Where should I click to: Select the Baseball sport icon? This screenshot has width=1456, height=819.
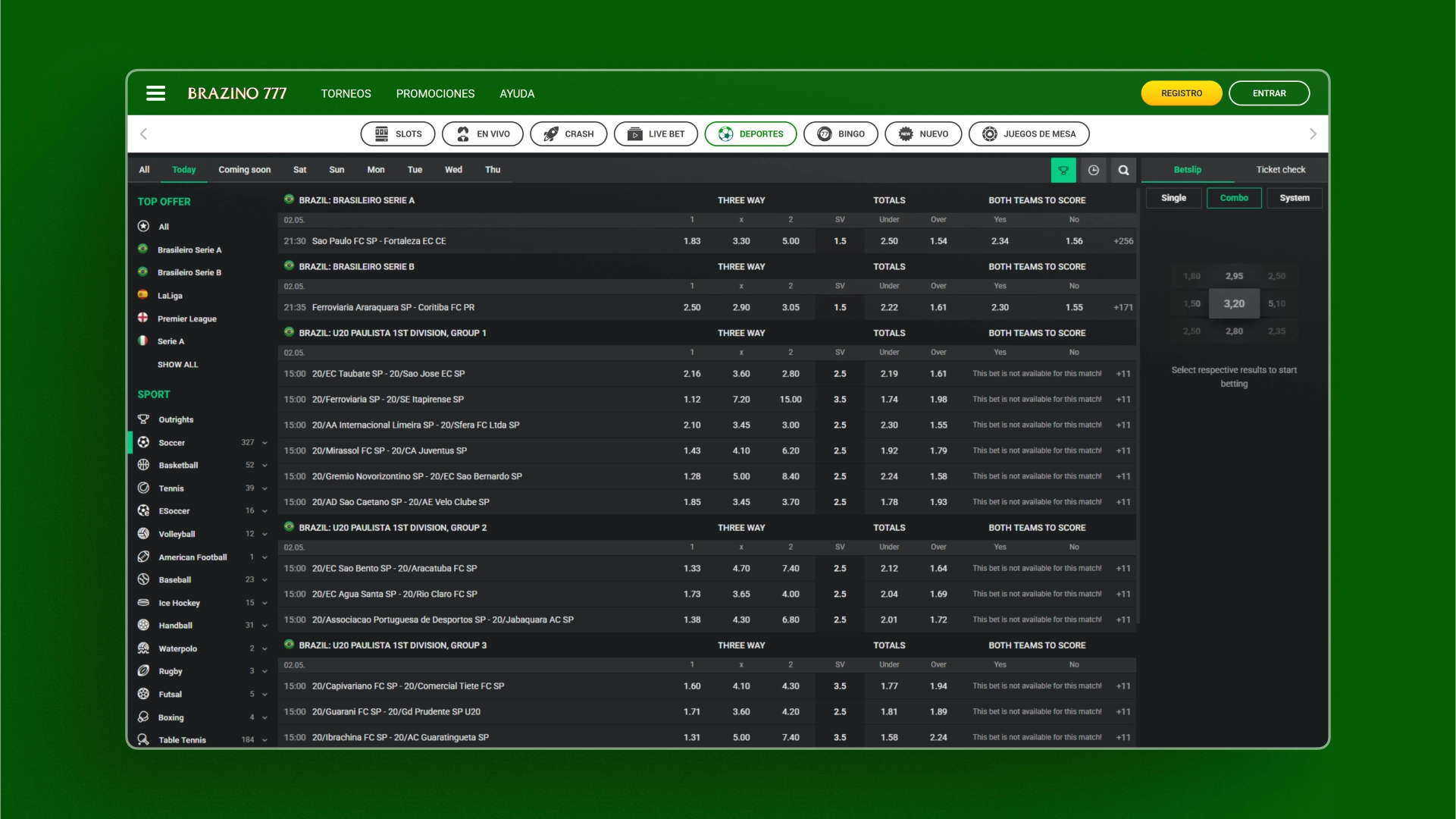[143, 579]
